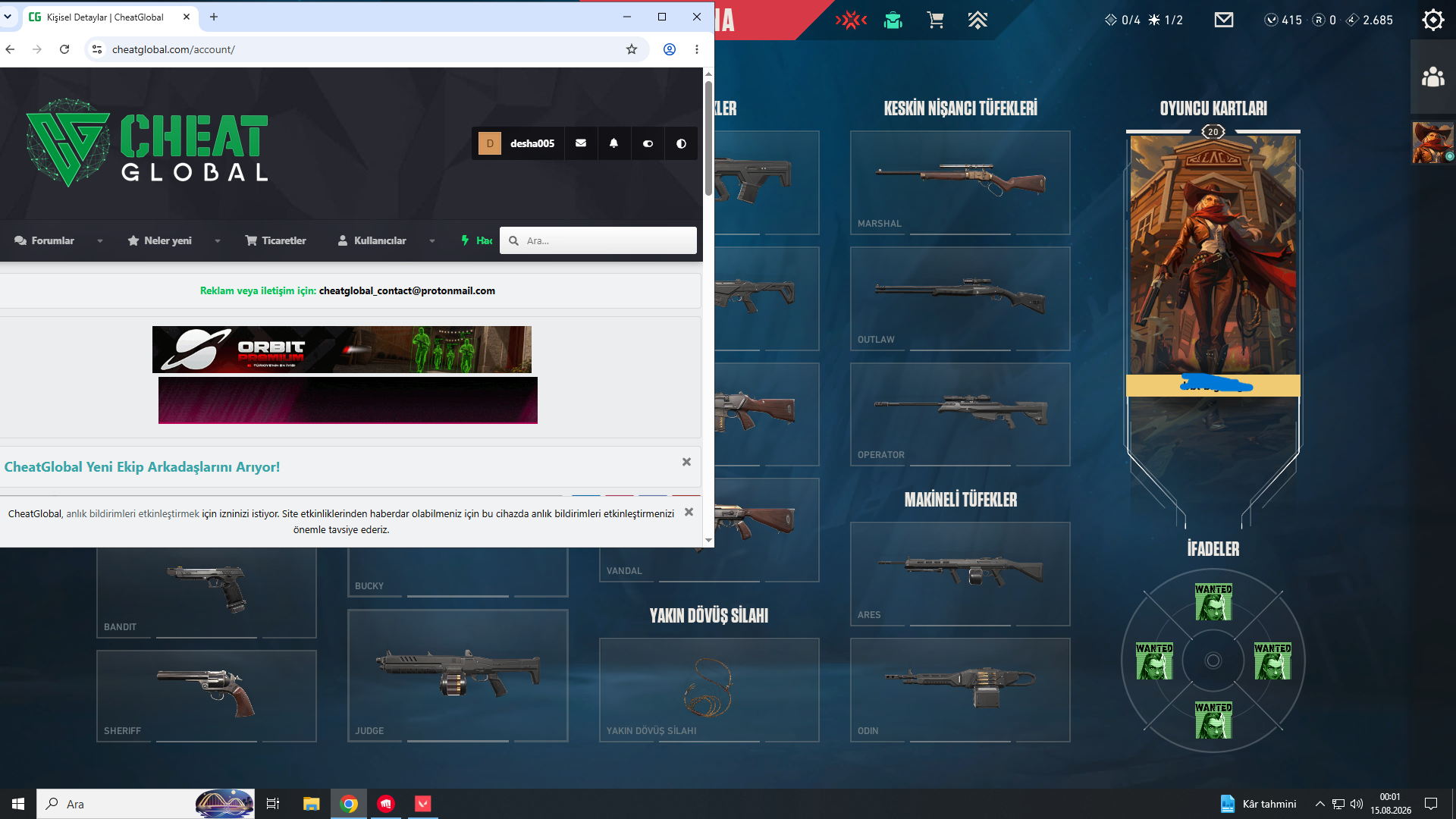
Task: Open the CheatGlobal notifications bell
Action: pyautogui.click(x=614, y=143)
